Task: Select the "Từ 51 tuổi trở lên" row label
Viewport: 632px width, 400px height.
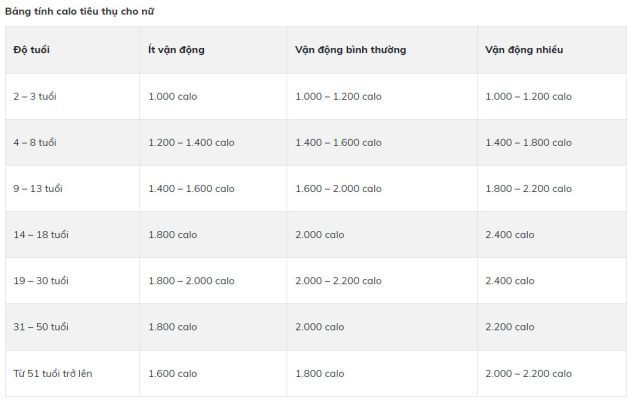Action: (53, 373)
